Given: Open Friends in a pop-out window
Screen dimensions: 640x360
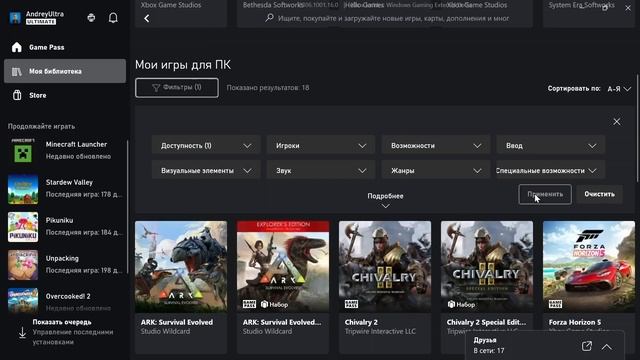Looking at the screenshot, I should pos(587,346).
